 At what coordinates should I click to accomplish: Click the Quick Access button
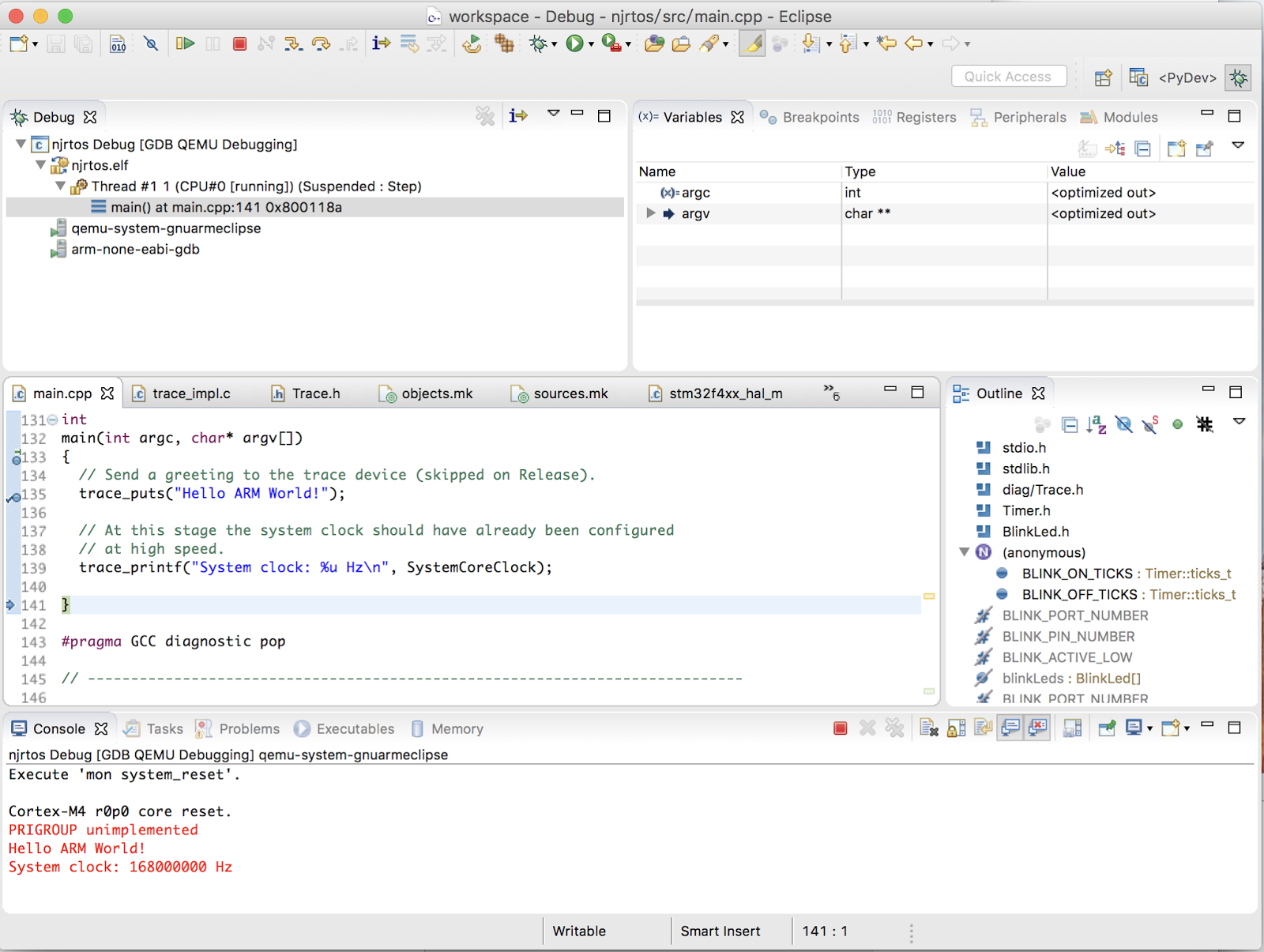pyautogui.click(x=1009, y=76)
